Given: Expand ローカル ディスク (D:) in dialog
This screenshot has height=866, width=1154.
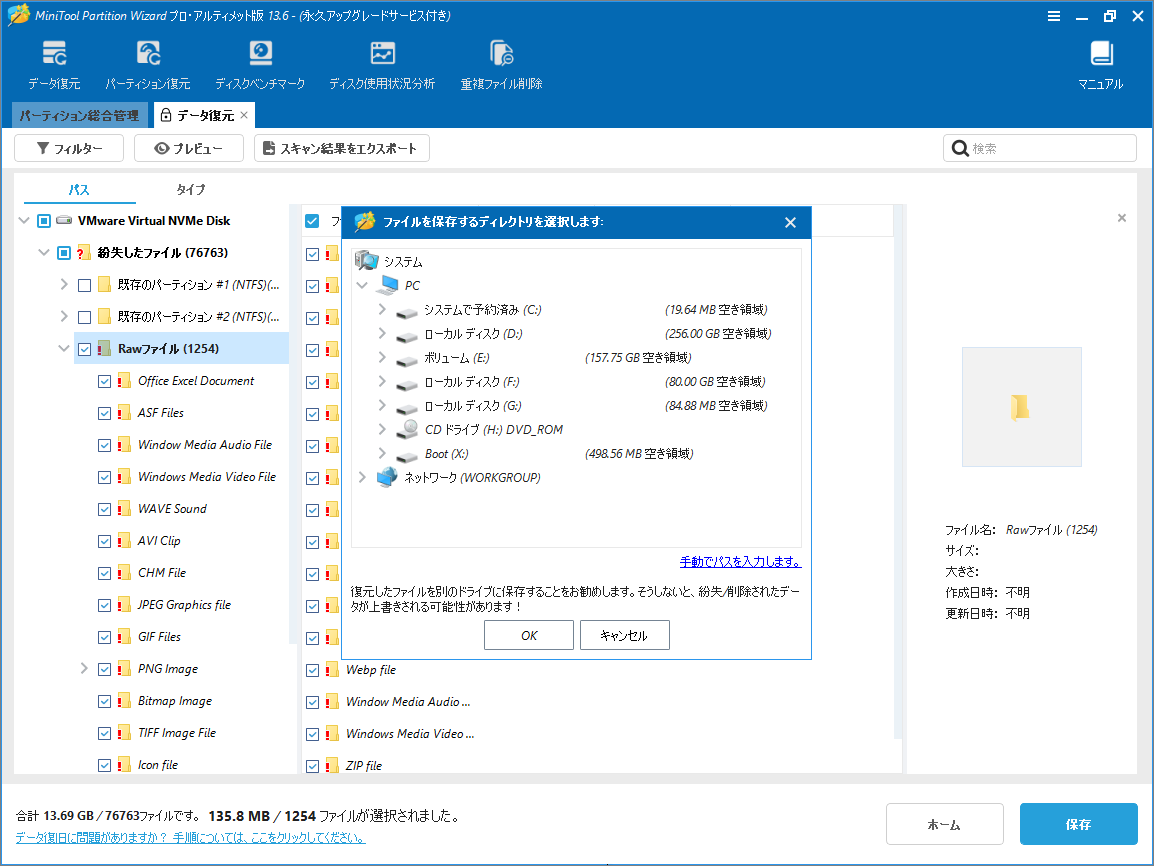Looking at the screenshot, I should coord(382,333).
